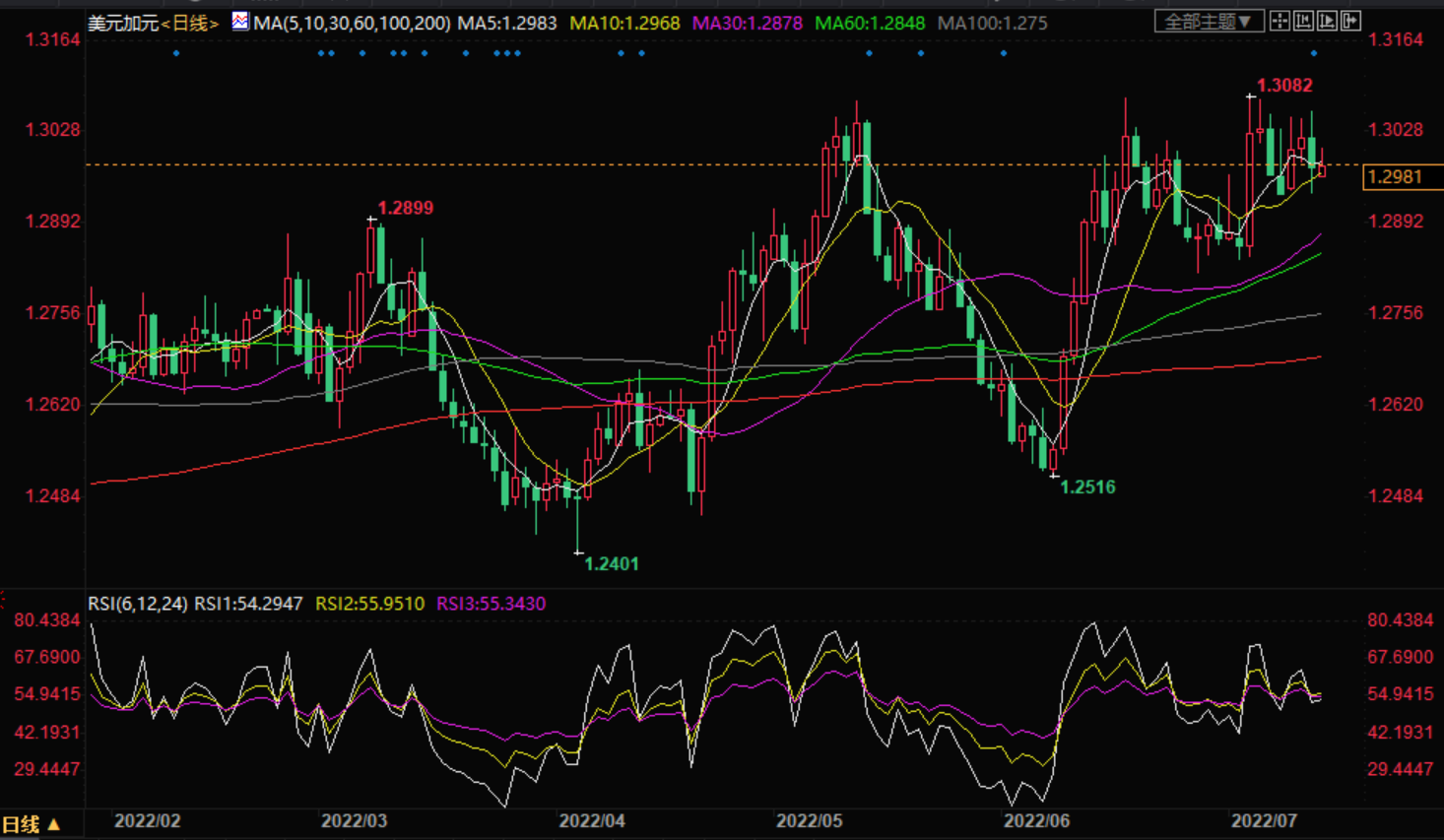Click the MA indicator chart icon
This screenshot has width=1444, height=840.
pyautogui.click(x=240, y=21)
